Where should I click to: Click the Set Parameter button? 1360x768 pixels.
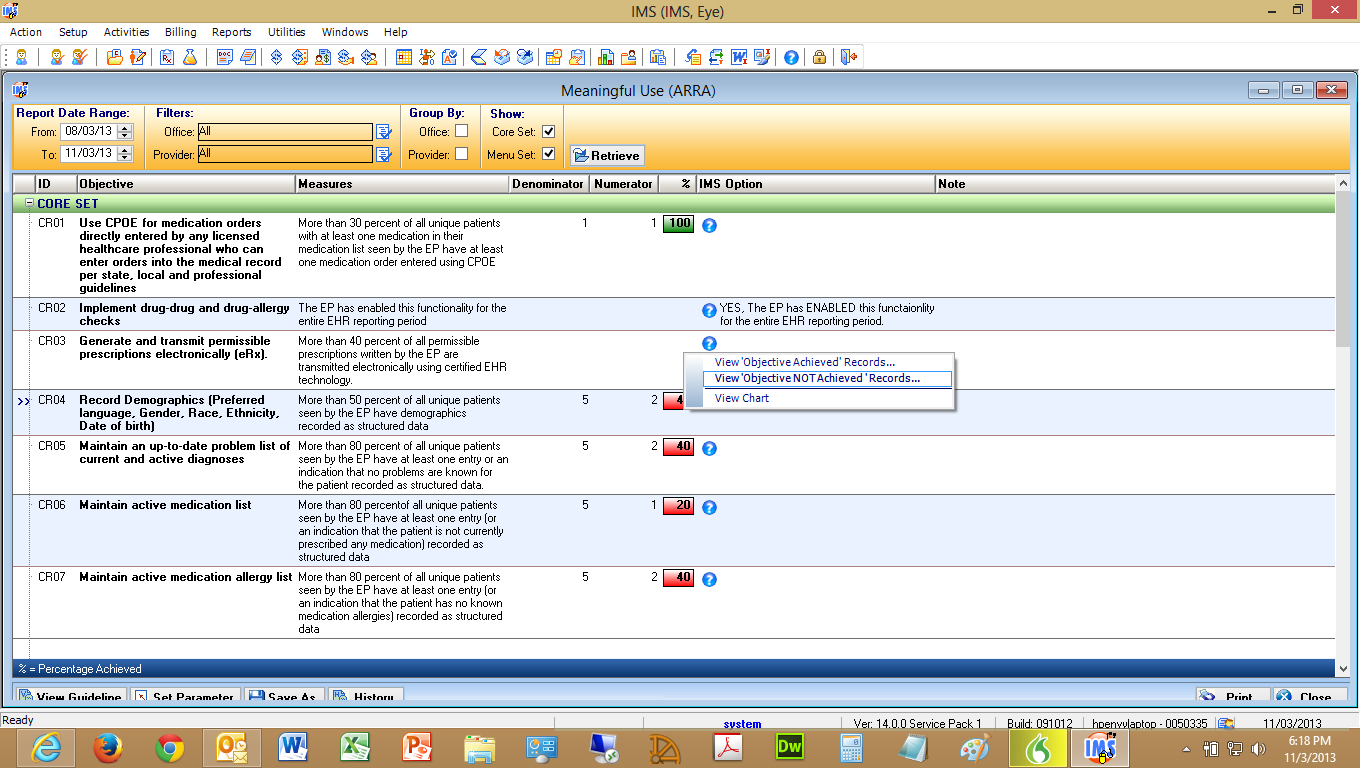coord(184,697)
